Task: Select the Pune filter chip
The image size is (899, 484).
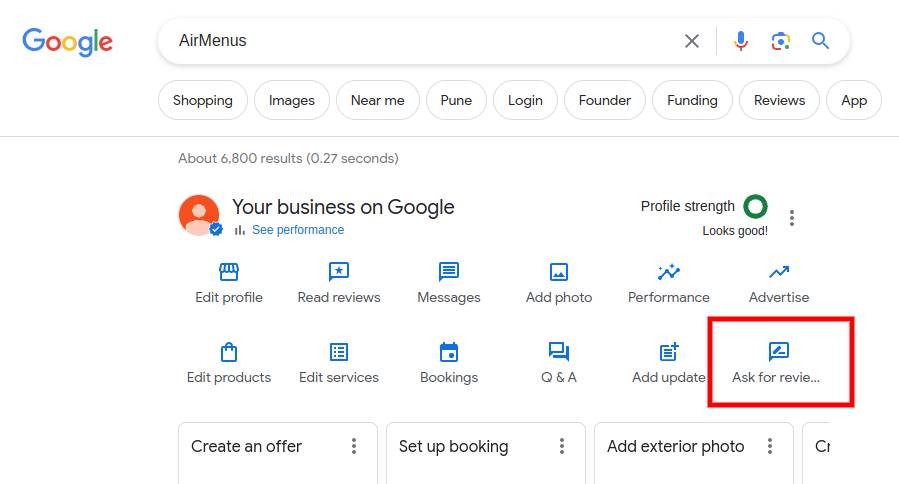Action: (x=456, y=100)
